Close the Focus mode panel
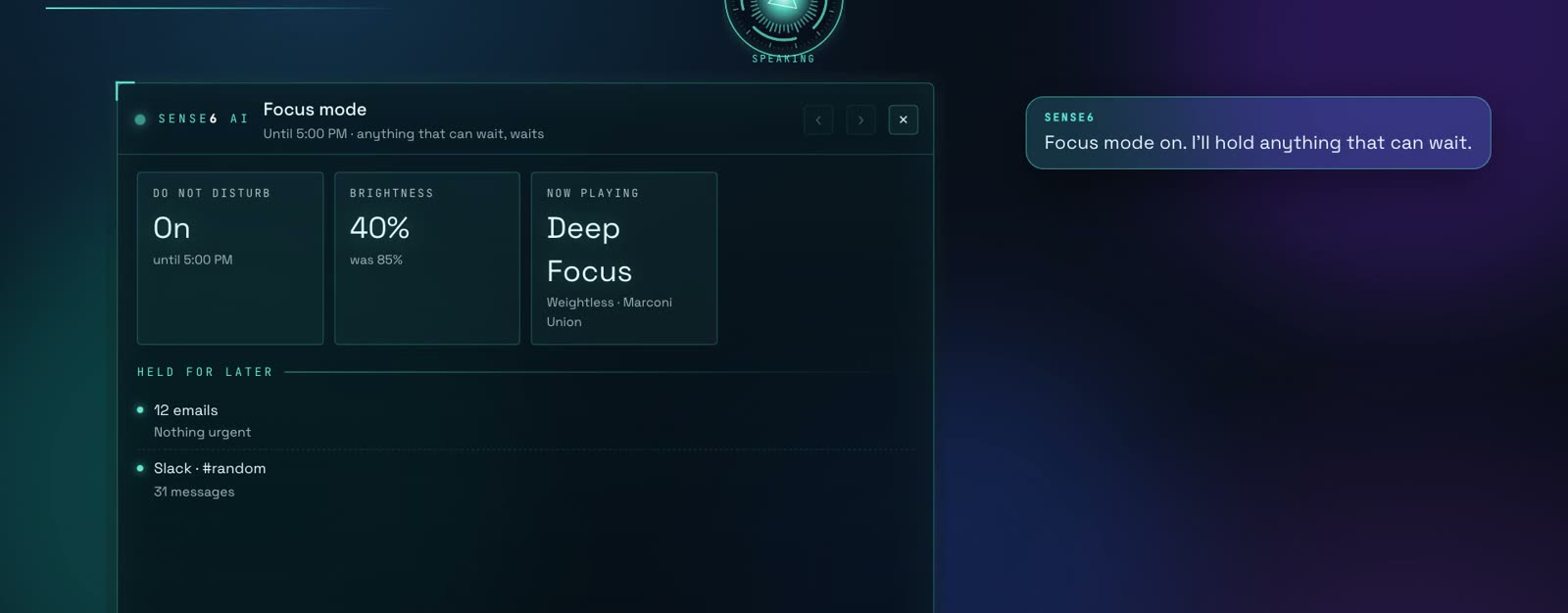Screen dimensions: 1568x613 click(x=903, y=119)
